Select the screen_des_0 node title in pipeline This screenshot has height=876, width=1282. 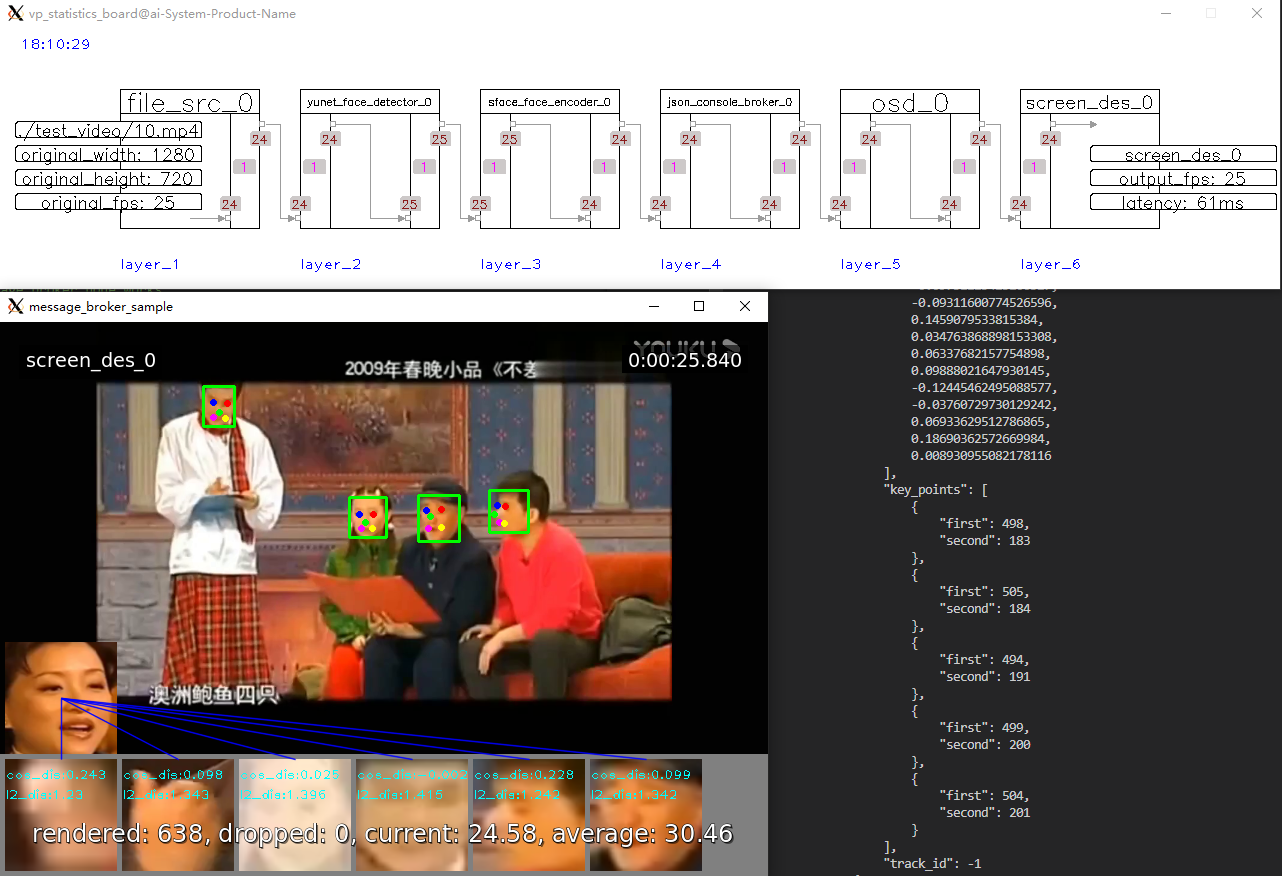point(1090,102)
